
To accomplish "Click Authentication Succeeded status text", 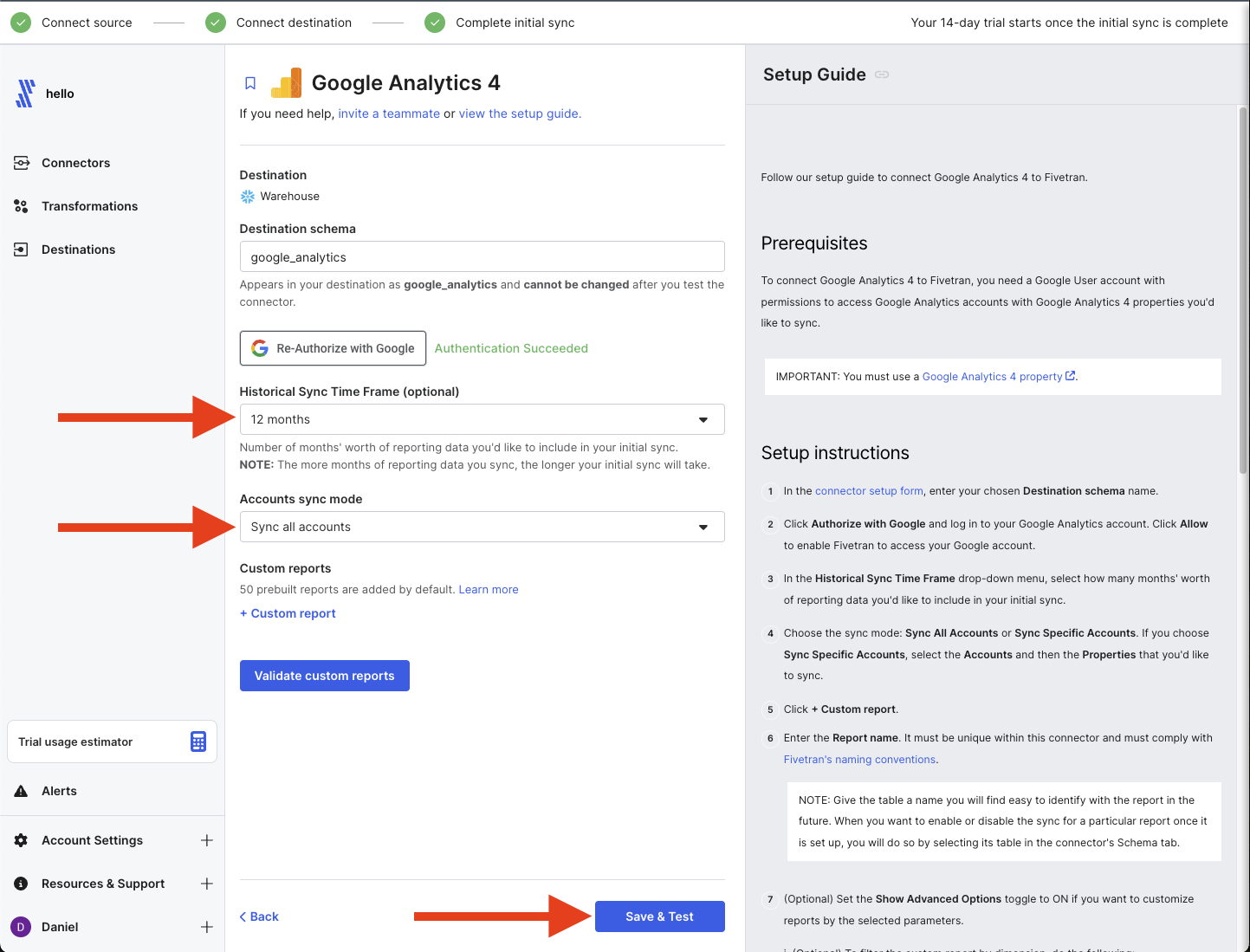I will [511, 348].
